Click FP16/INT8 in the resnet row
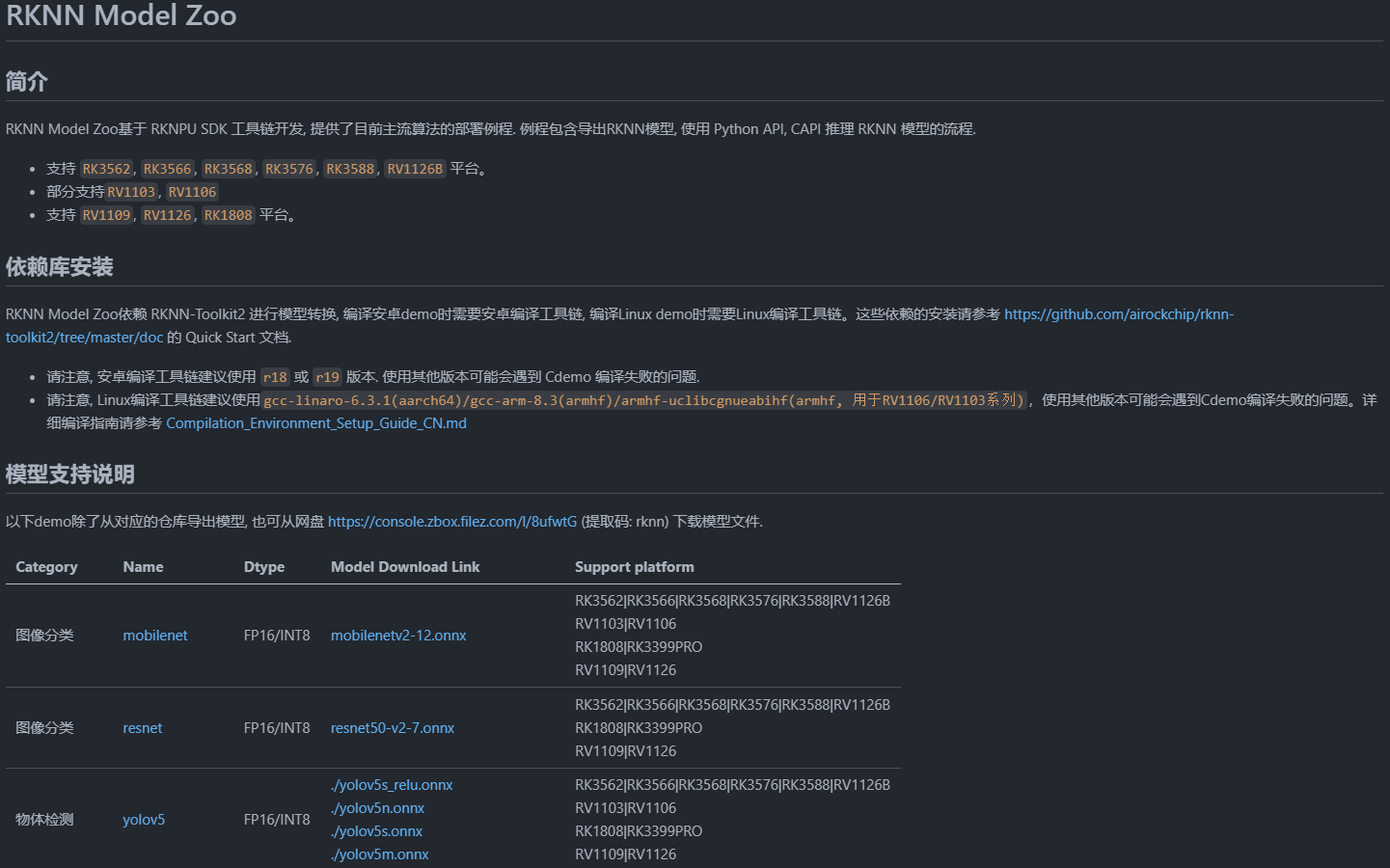The height and width of the screenshot is (868, 1390). click(277, 728)
